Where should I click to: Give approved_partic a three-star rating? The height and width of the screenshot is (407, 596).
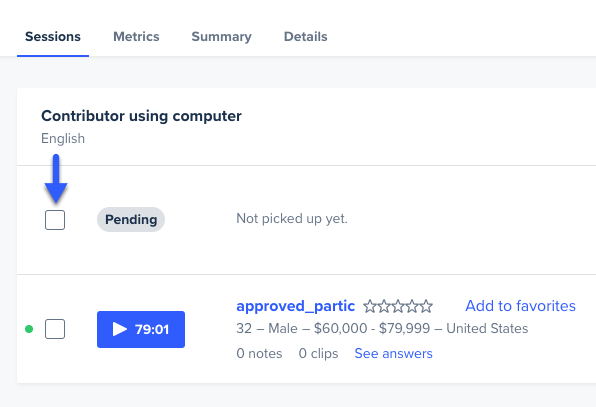click(x=398, y=306)
